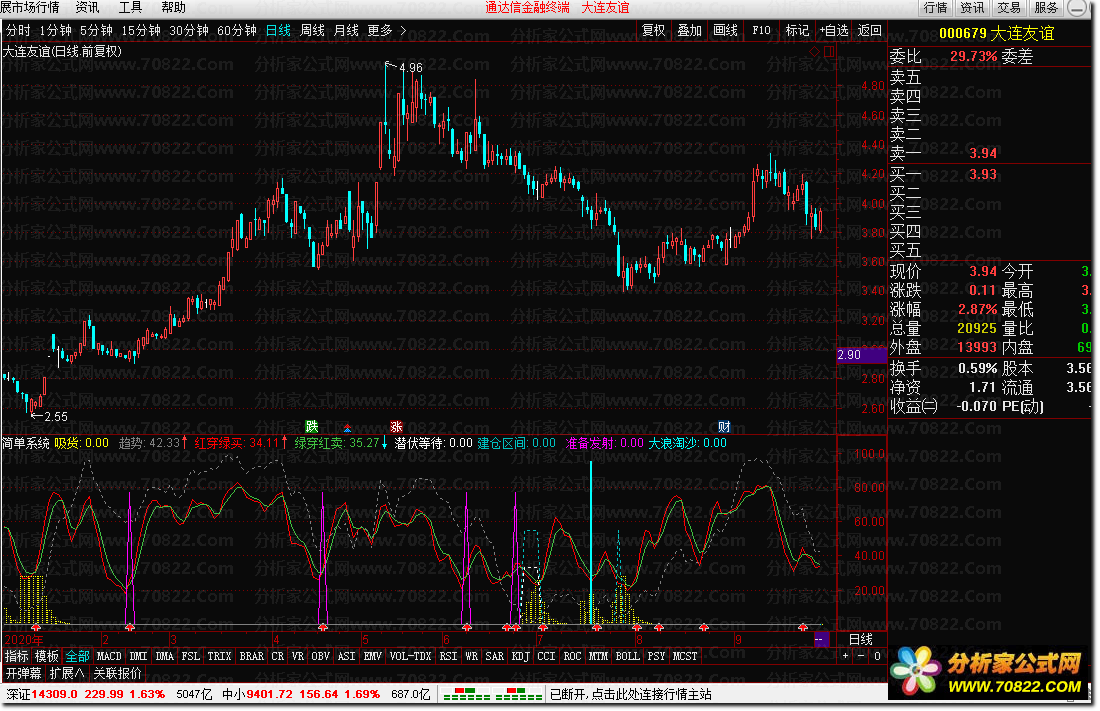Click the blue up-arrow marker under the chart
Viewport: 1100px width, 711px height.
click(x=347, y=427)
